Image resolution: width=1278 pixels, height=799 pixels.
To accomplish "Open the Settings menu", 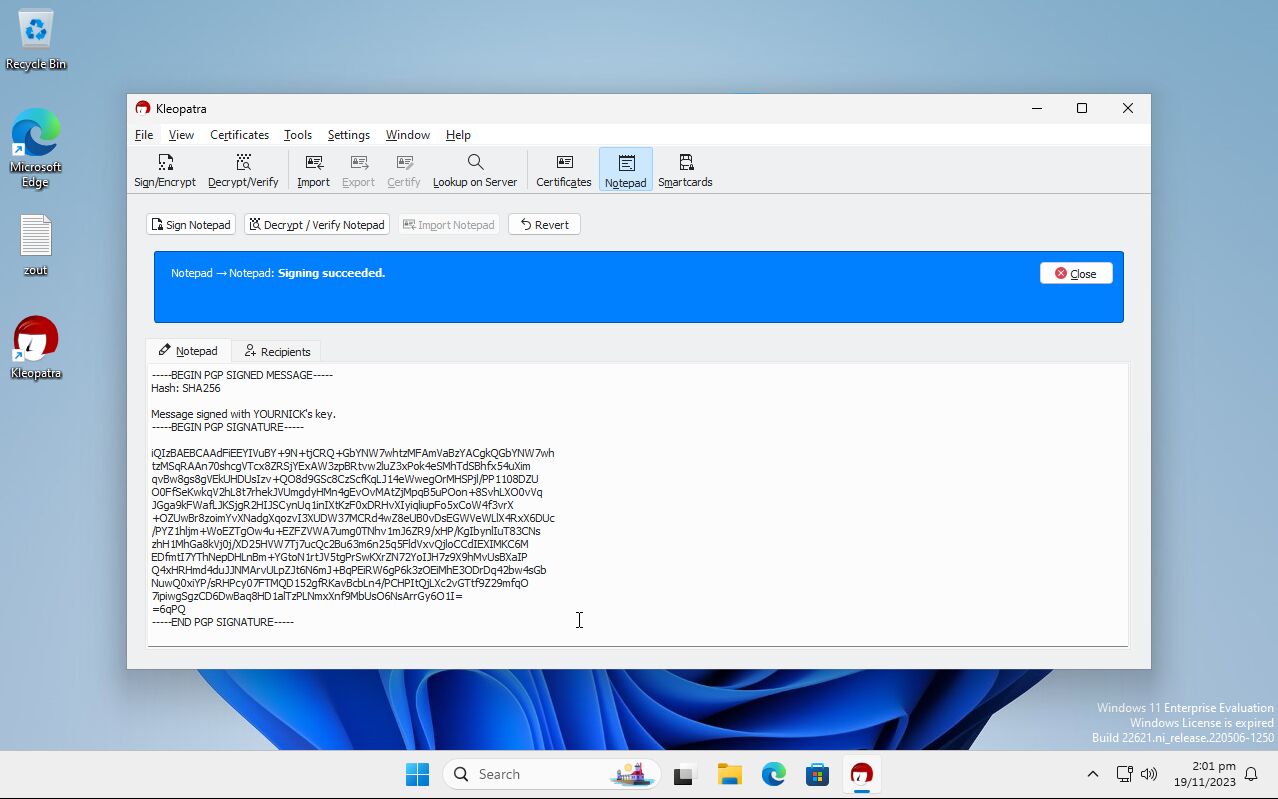I will tap(348, 135).
